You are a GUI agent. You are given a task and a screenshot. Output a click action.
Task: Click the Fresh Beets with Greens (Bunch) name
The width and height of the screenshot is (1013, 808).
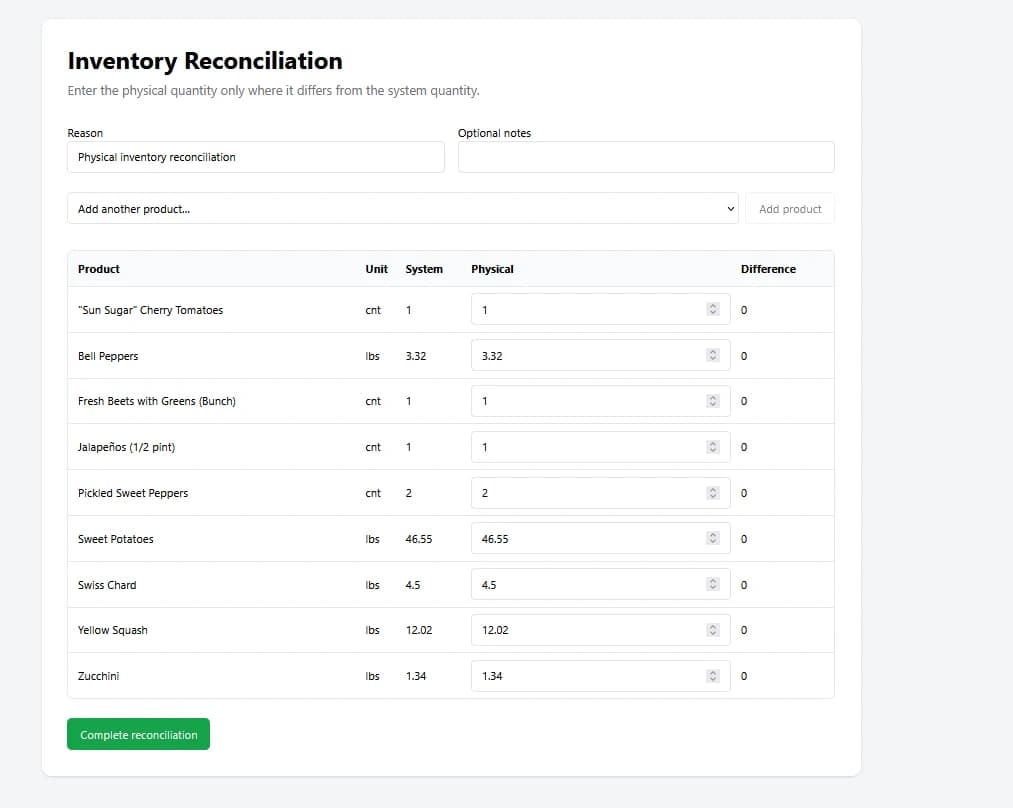157,401
